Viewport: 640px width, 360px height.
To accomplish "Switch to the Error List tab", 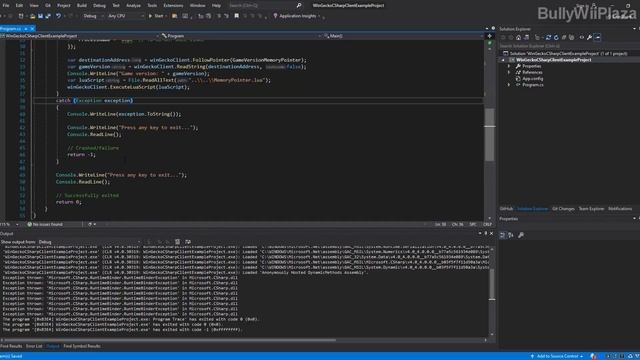I will click(34, 346).
